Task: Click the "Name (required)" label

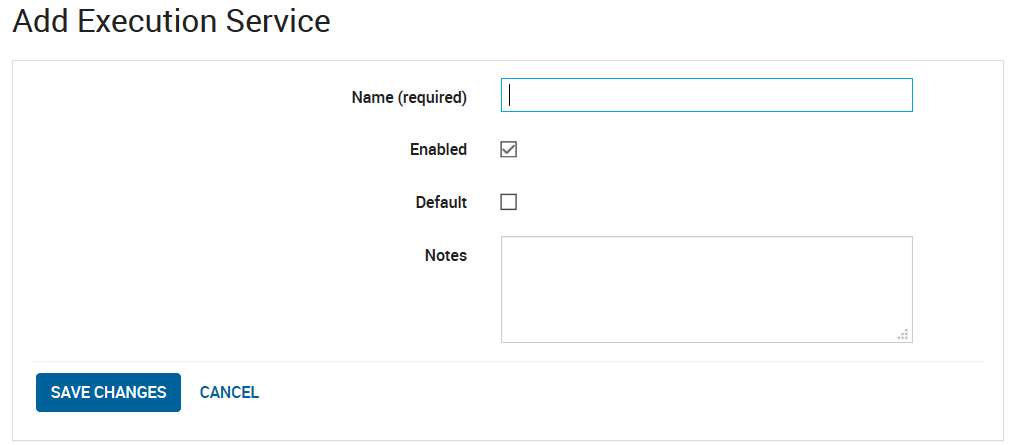Action: coord(409,97)
